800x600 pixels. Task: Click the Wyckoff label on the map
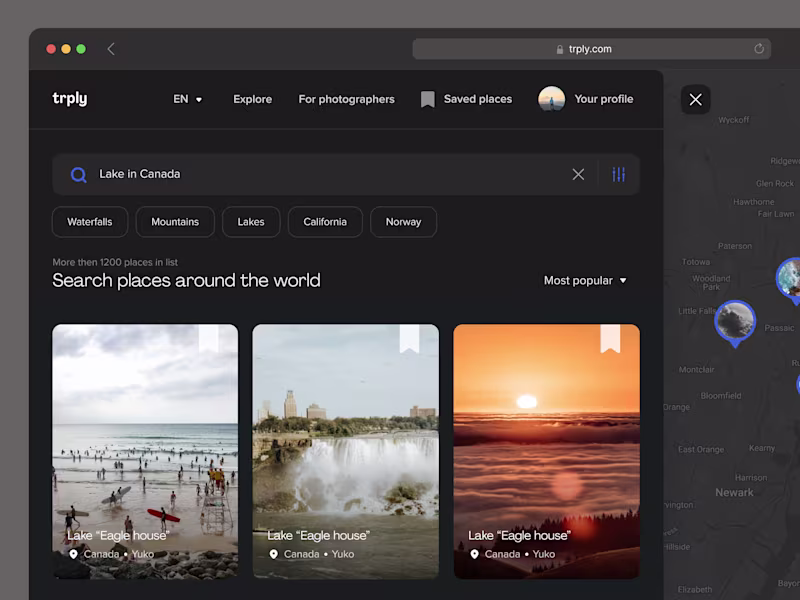click(734, 120)
